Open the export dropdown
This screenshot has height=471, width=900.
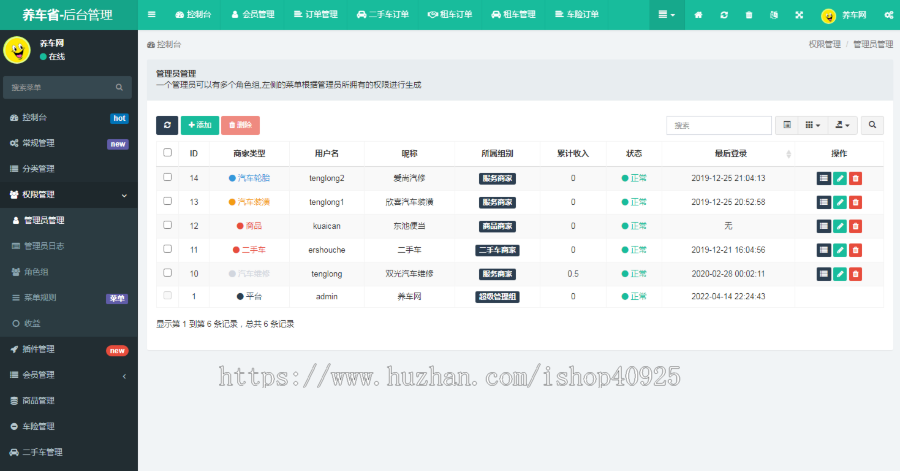(x=842, y=125)
